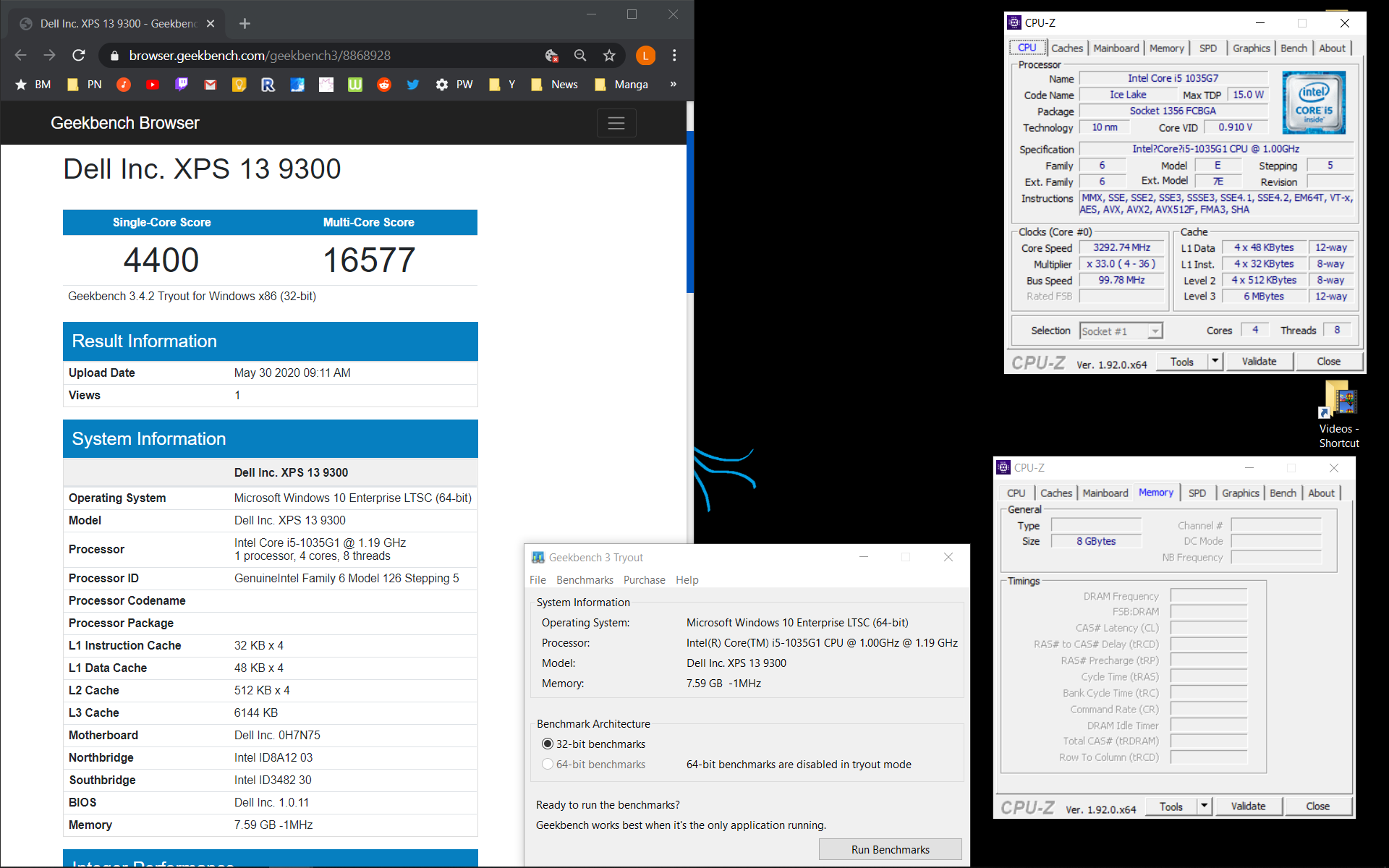The width and height of the screenshot is (1389, 868).
Task: Click Validate in upper CPU-Z window
Action: 1259,361
